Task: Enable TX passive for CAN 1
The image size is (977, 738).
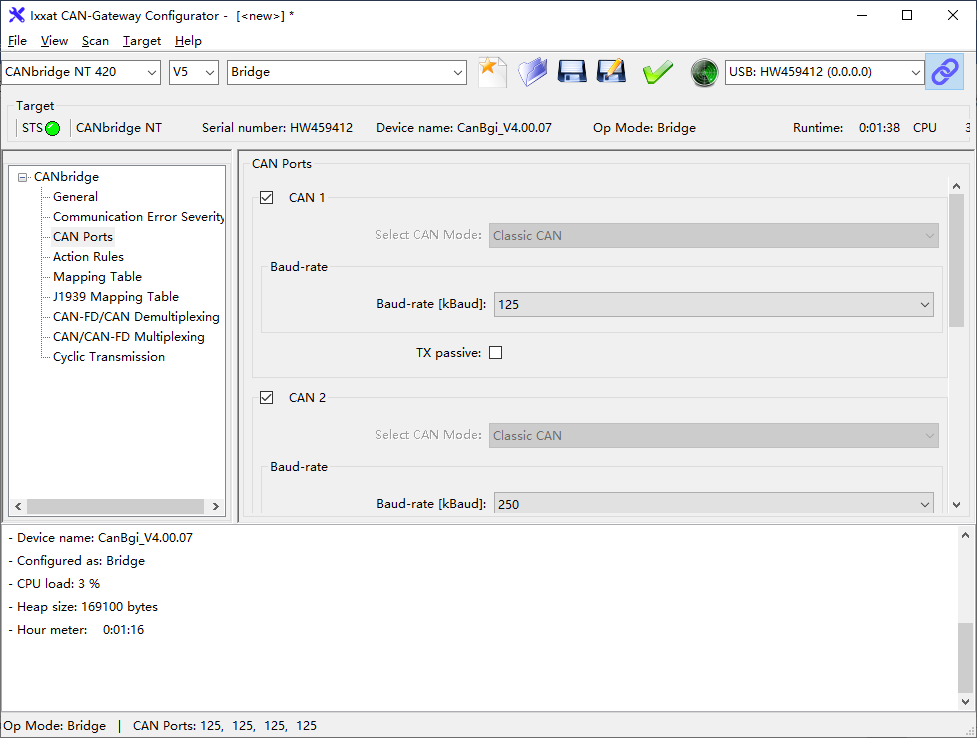Action: click(495, 353)
